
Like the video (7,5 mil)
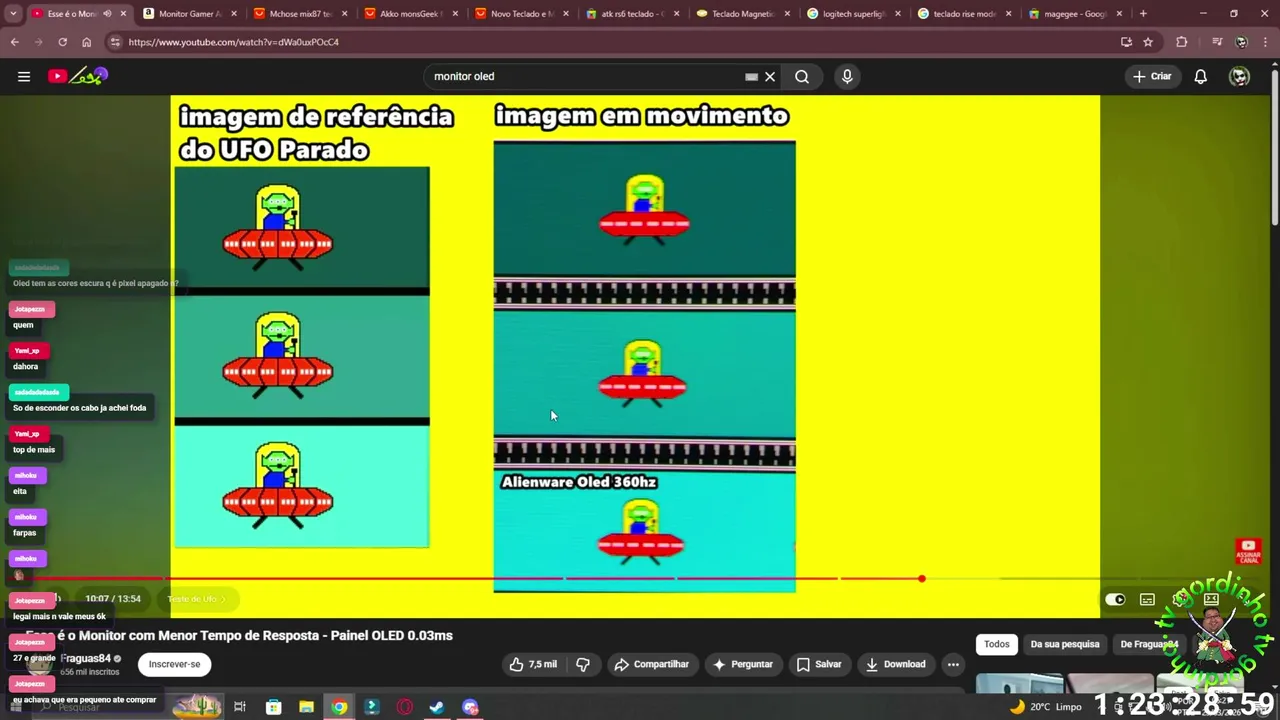pyautogui.click(x=533, y=664)
